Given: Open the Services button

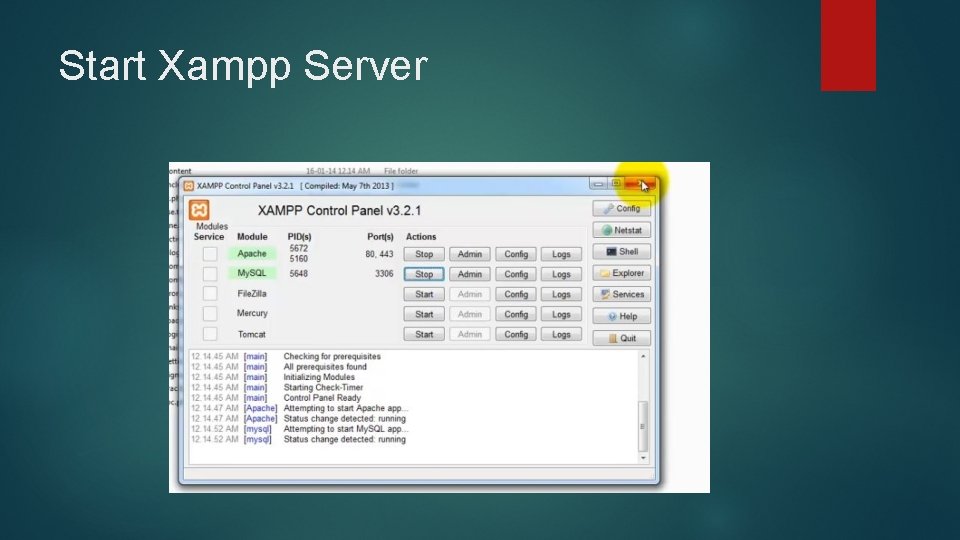Looking at the screenshot, I should click(x=621, y=294).
